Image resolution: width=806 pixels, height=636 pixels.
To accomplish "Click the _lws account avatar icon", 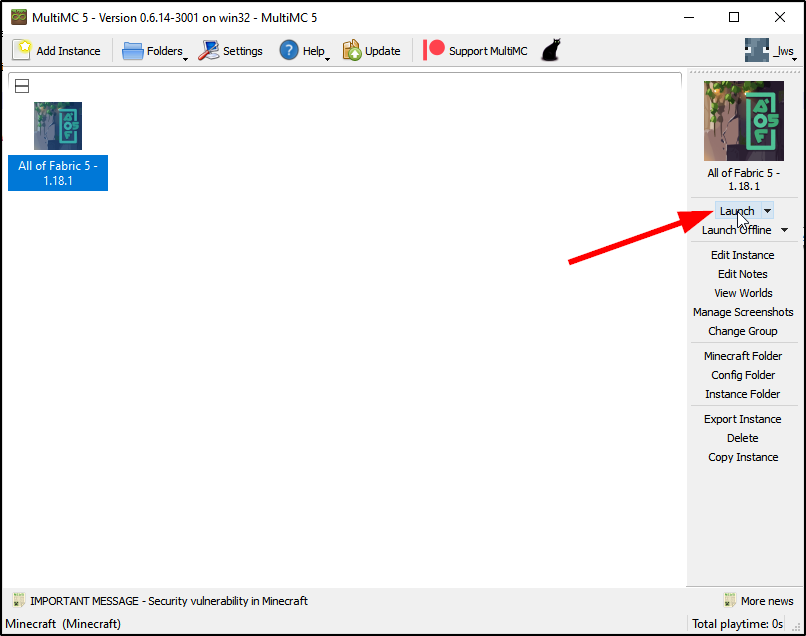I will [x=757, y=50].
